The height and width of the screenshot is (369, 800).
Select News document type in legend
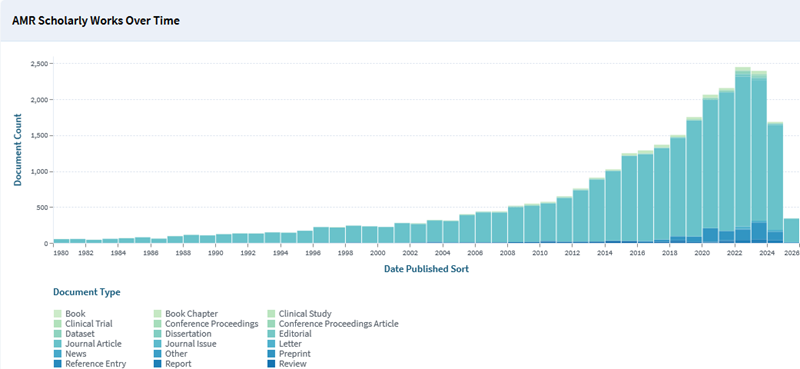click(x=70, y=354)
